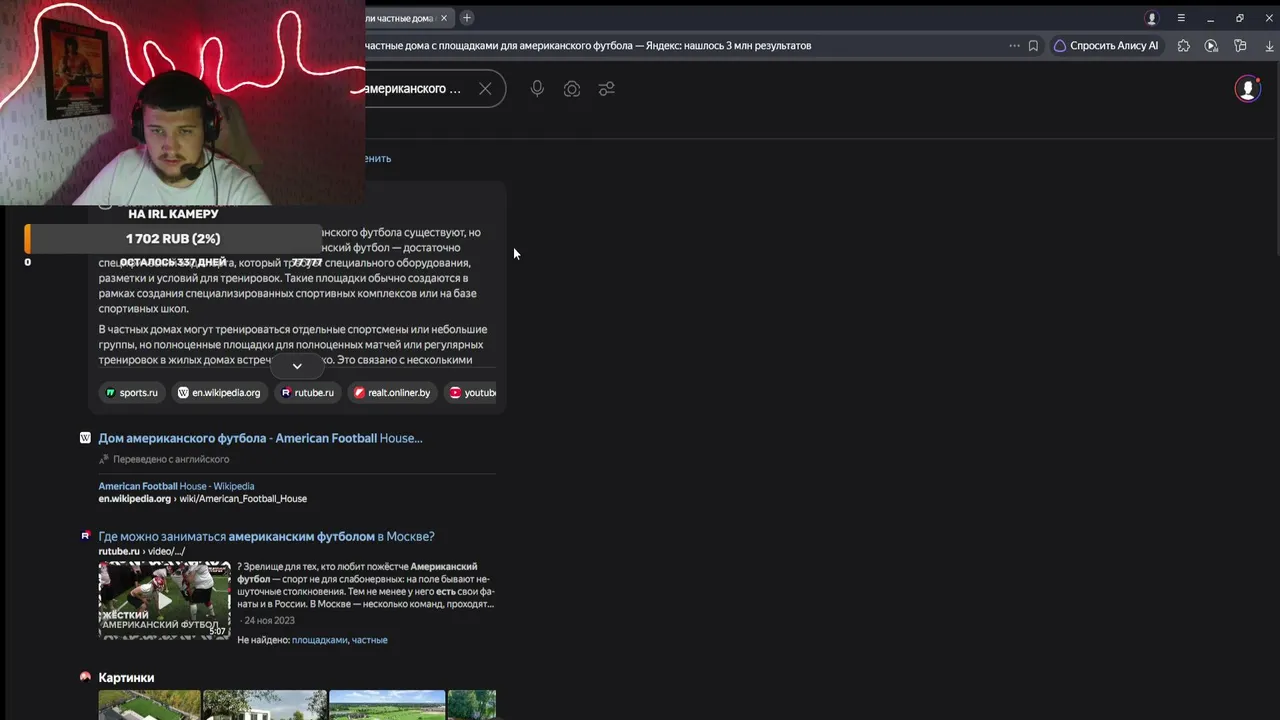Image resolution: width=1280 pixels, height=720 pixels.
Task: Open the Дом американского футбола result
Action: [260, 438]
